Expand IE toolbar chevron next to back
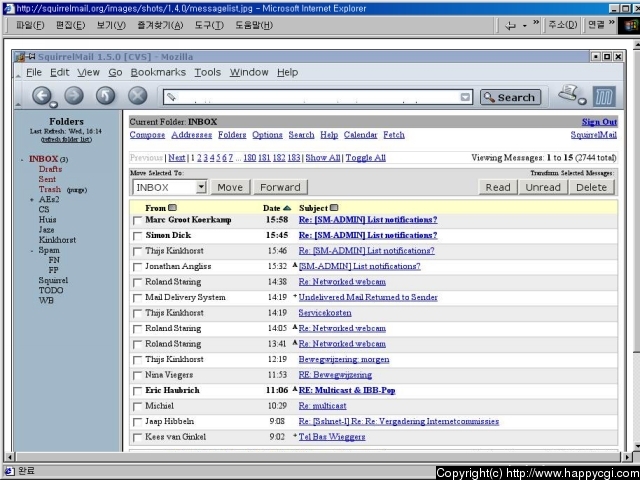 click(x=536, y=22)
